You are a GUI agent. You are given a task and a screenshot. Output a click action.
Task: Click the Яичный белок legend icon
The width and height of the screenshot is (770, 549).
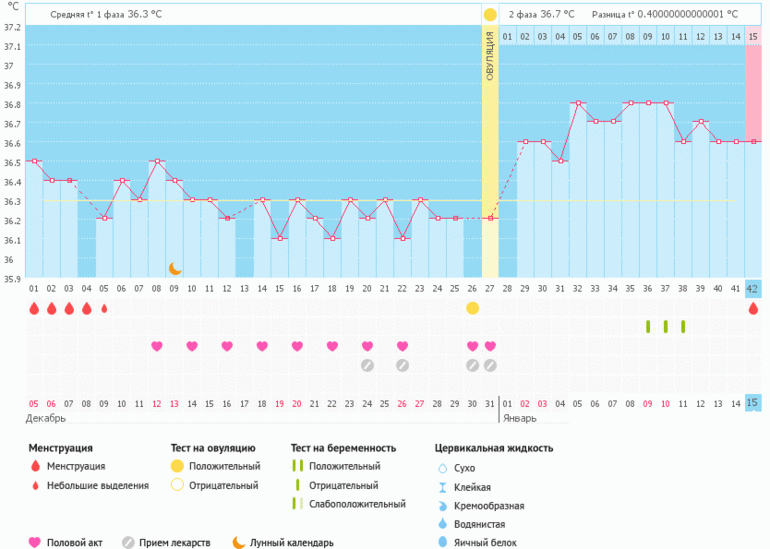(443, 542)
